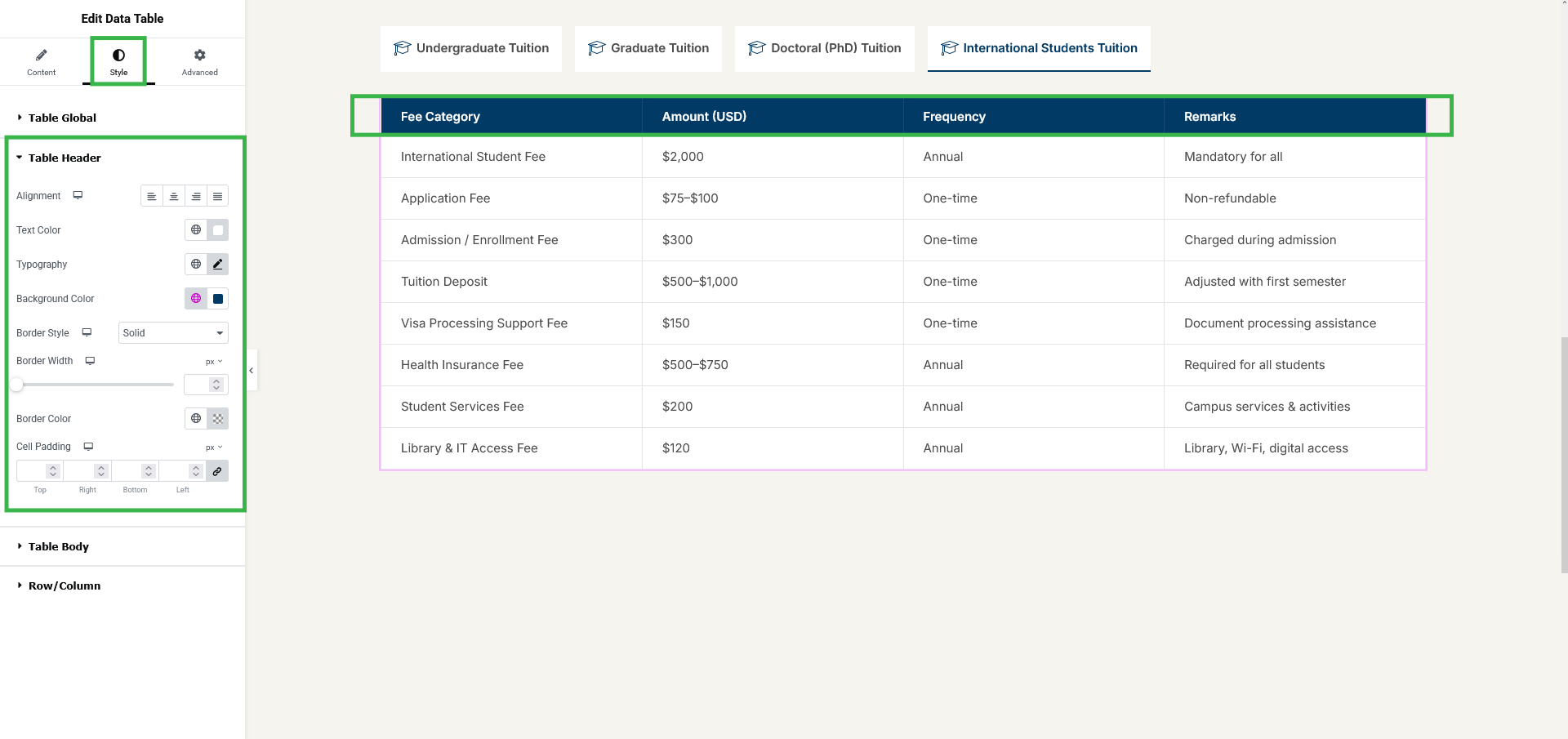
Task: Choose justify alignment for table header
Action: coord(217,197)
